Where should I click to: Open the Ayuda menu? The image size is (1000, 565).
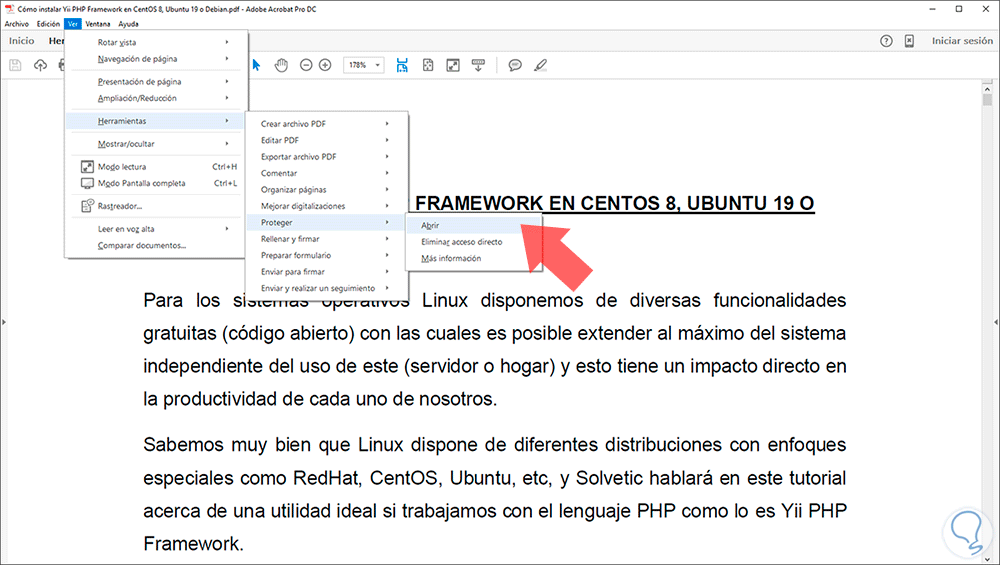pos(128,24)
